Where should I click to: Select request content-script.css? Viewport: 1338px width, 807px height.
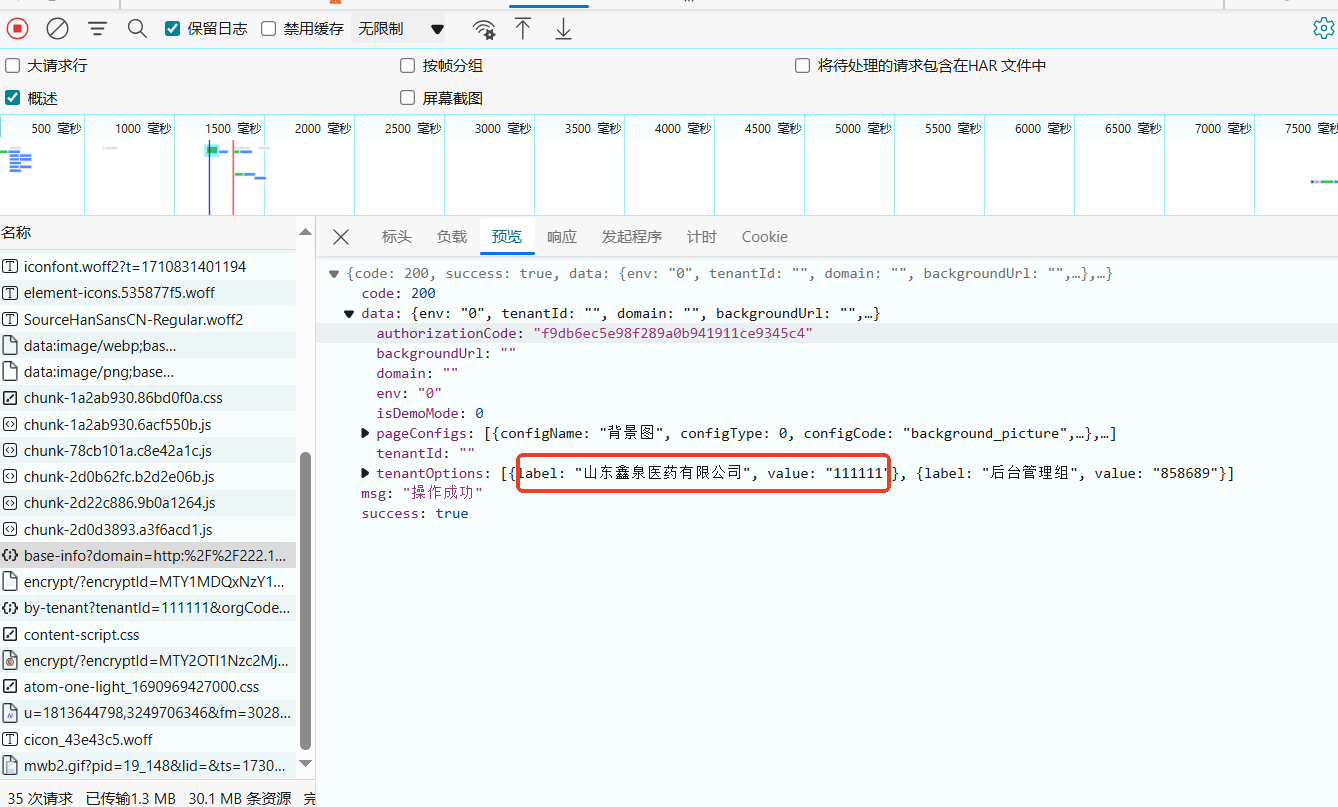point(148,634)
